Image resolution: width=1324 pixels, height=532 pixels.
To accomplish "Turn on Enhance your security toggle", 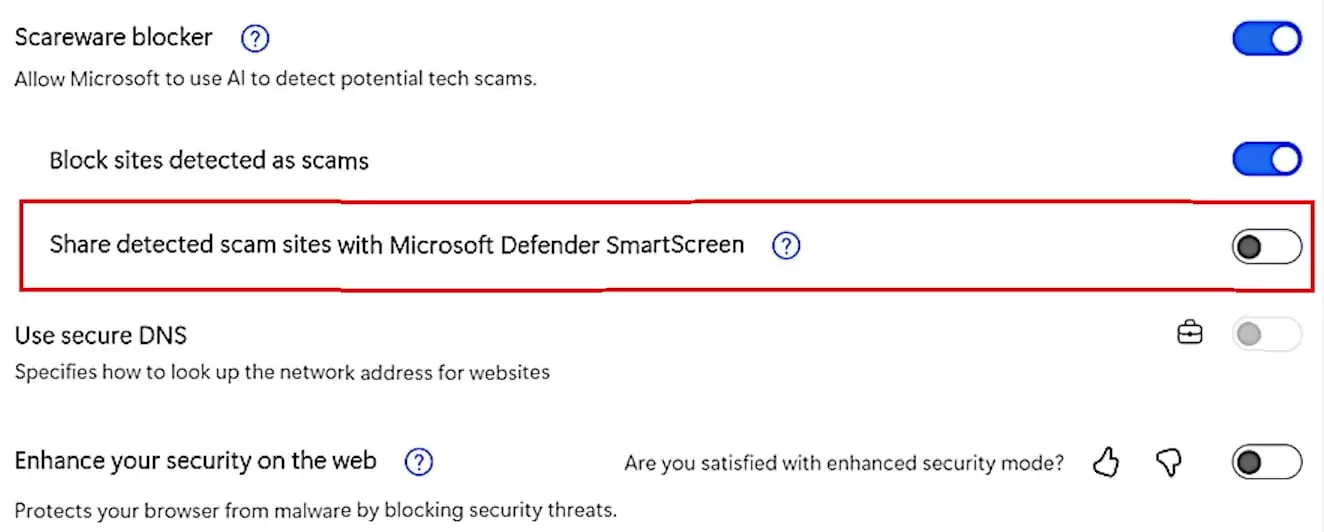I will tap(1267, 462).
